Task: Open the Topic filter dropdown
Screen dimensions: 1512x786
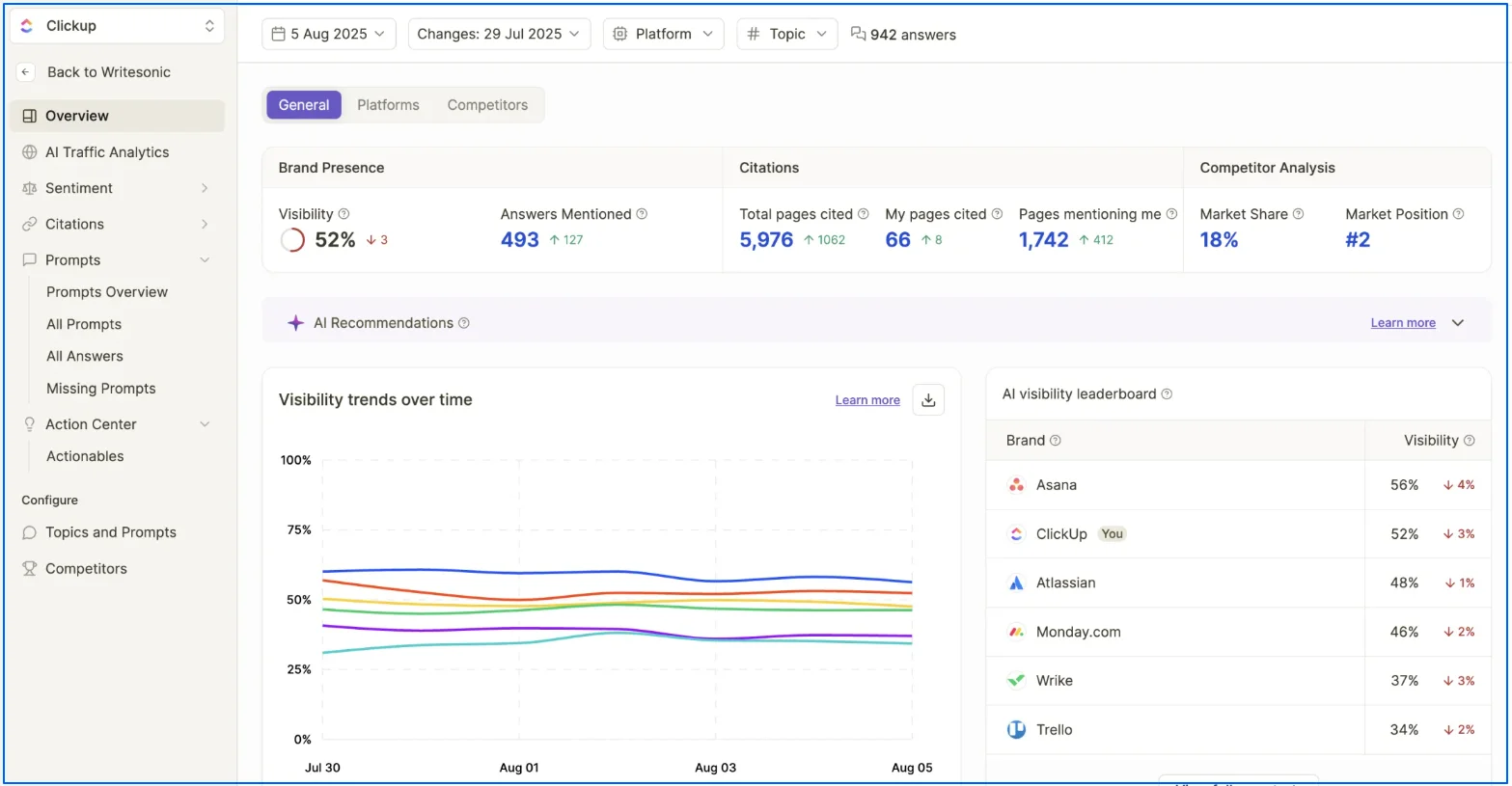Action: click(x=787, y=34)
